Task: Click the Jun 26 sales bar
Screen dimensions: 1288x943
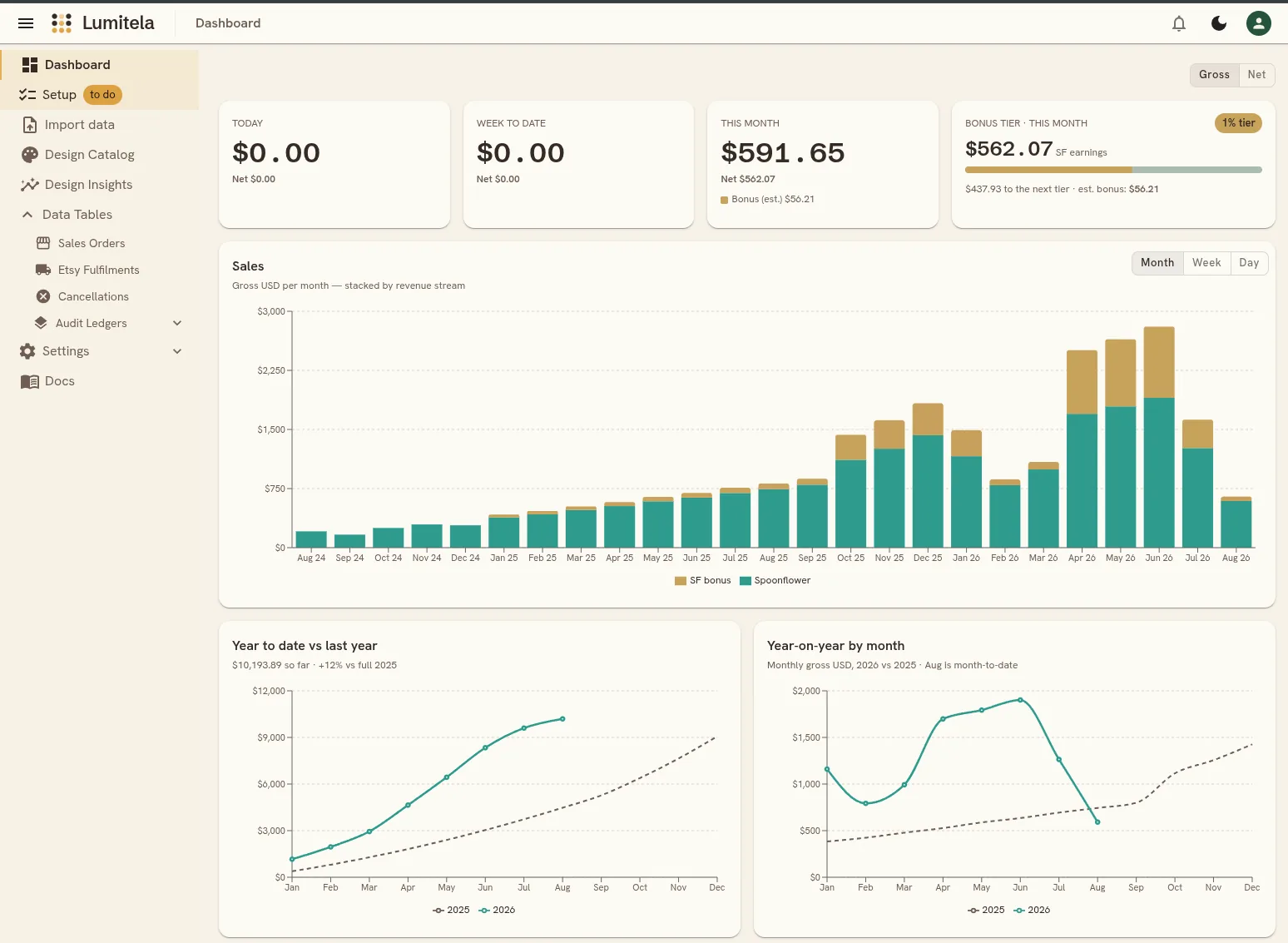Action: [1159, 437]
